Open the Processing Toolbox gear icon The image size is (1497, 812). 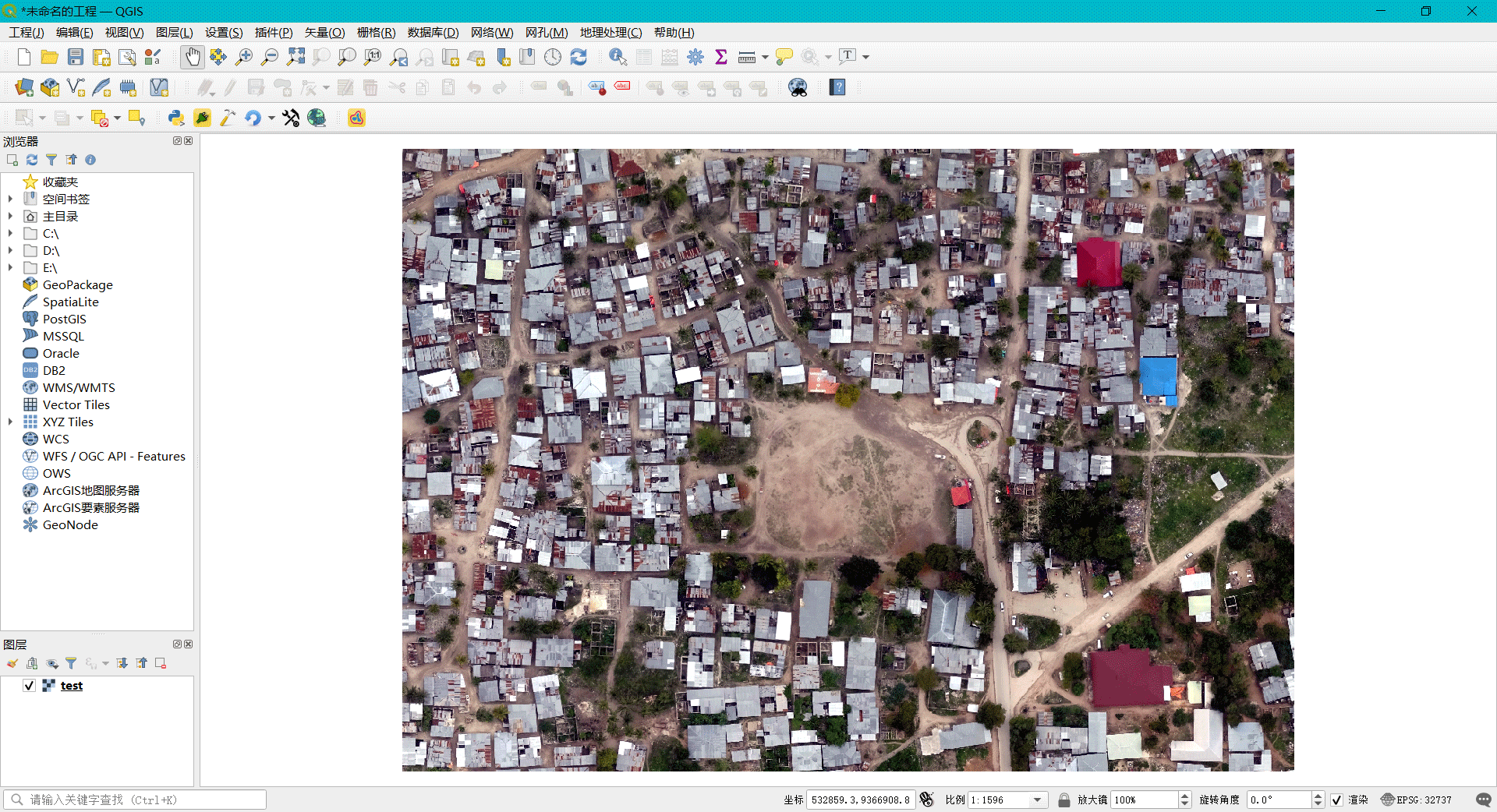click(695, 57)
